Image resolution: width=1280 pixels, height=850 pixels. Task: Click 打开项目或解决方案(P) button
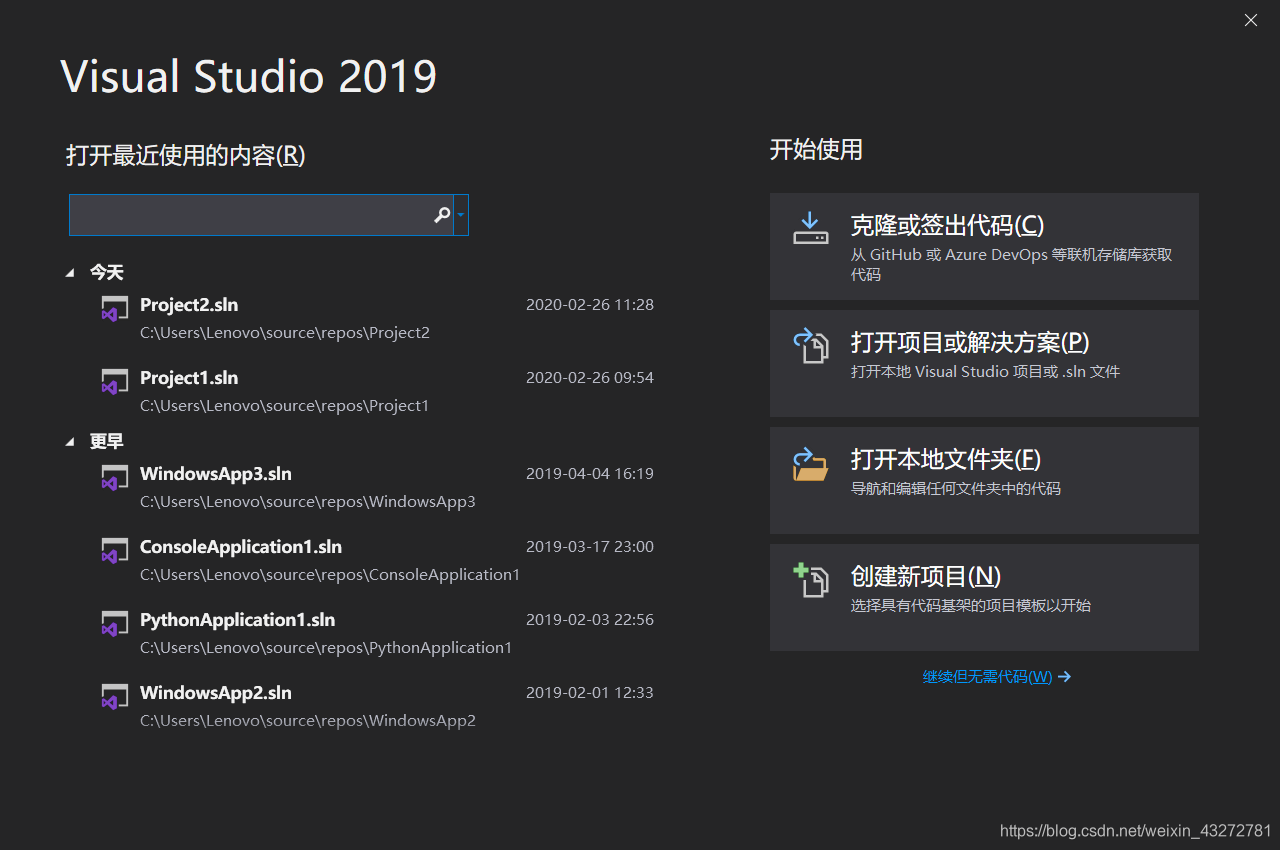[x=984, y=363]
